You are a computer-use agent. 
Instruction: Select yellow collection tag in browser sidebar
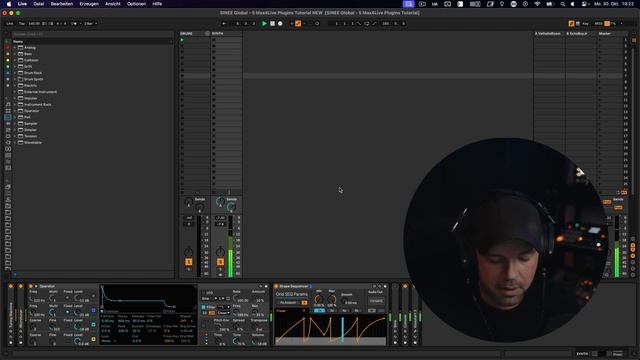[x=8, y=60]
